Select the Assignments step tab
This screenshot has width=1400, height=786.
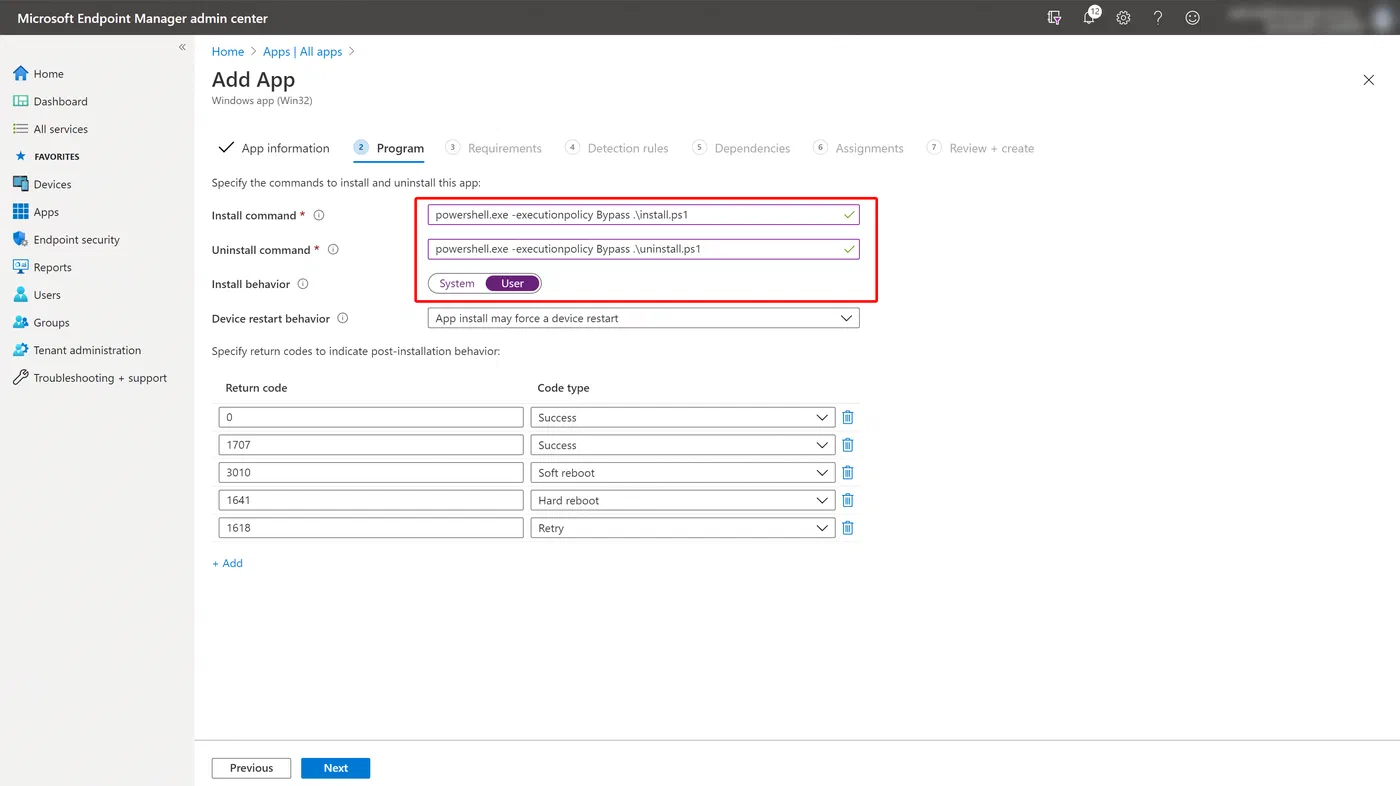[859, 148]
